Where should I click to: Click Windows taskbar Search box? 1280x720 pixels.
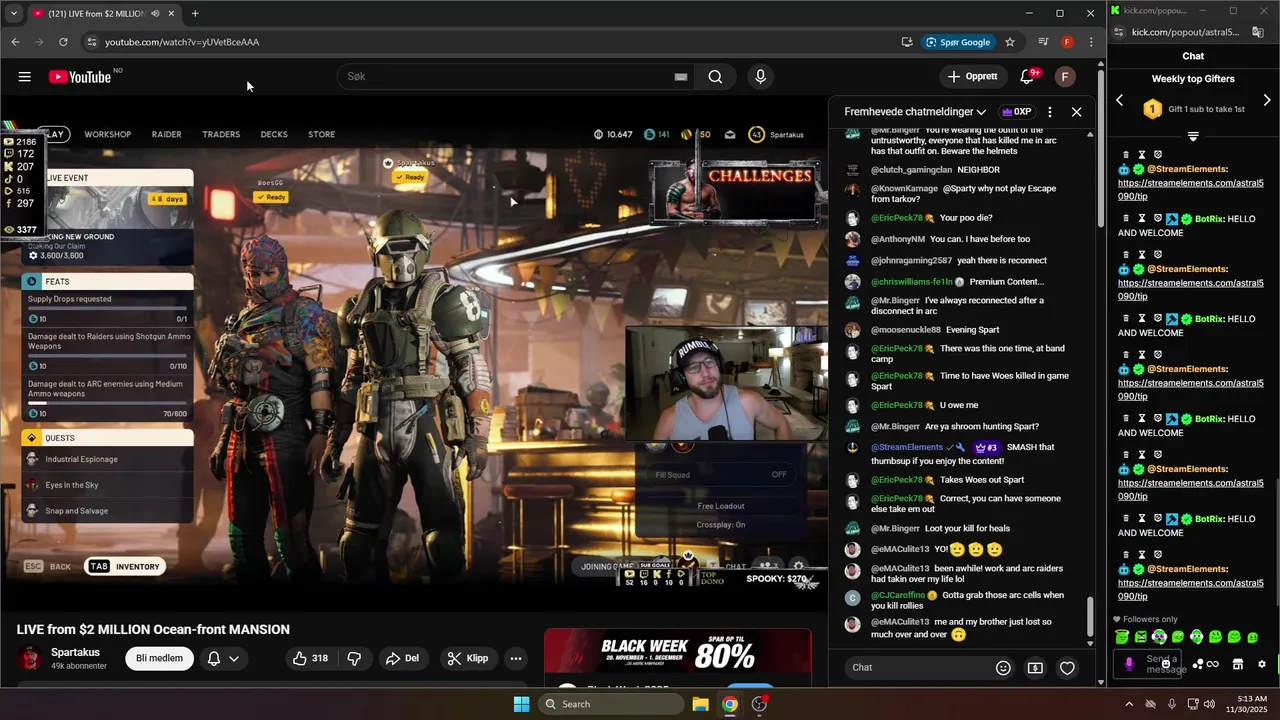click(611, 704)
